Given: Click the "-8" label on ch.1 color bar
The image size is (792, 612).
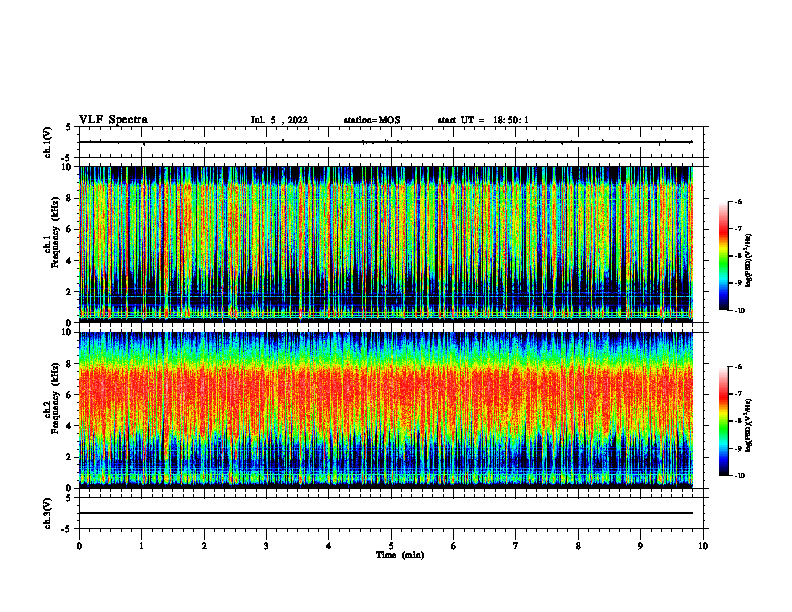Looking at the screenshot, I should tap(739, 256).
